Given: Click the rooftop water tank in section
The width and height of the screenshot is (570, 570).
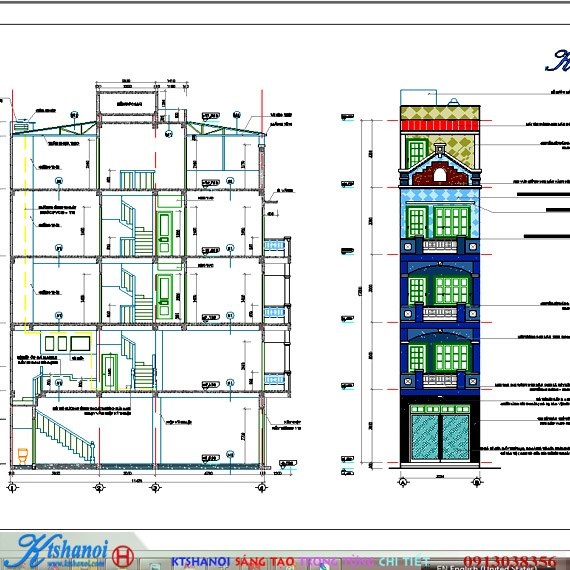Looking at the screenshot, I should click(21, 127).
